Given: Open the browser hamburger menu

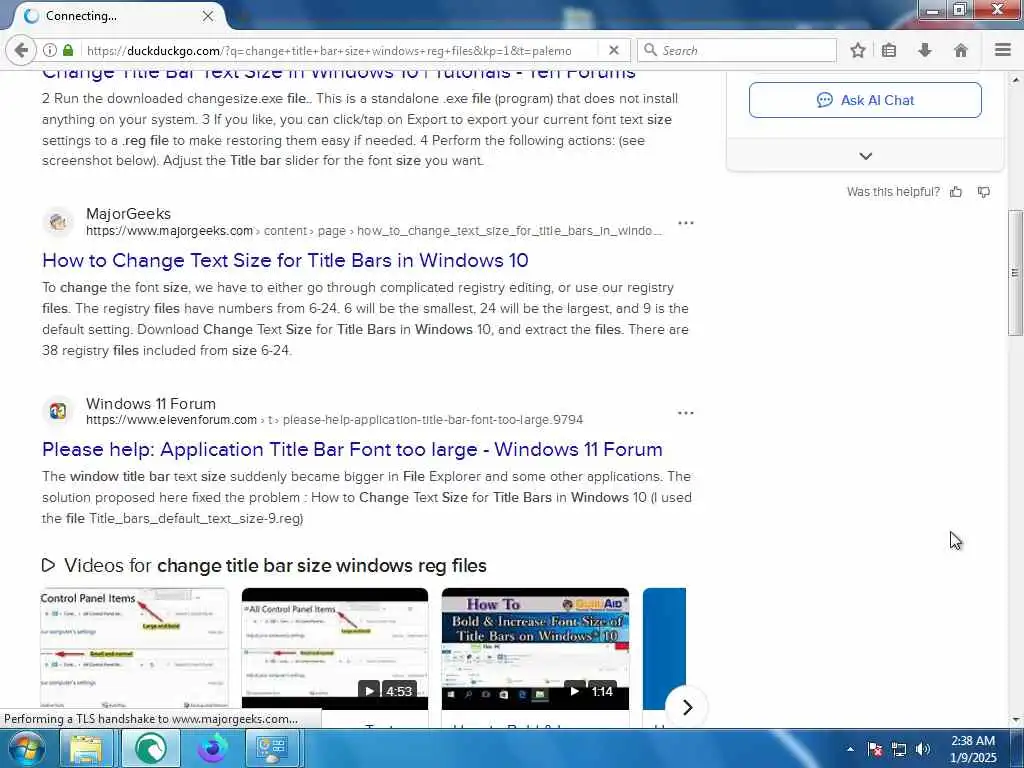Looking at the screenshot, I should [1003, 50].
